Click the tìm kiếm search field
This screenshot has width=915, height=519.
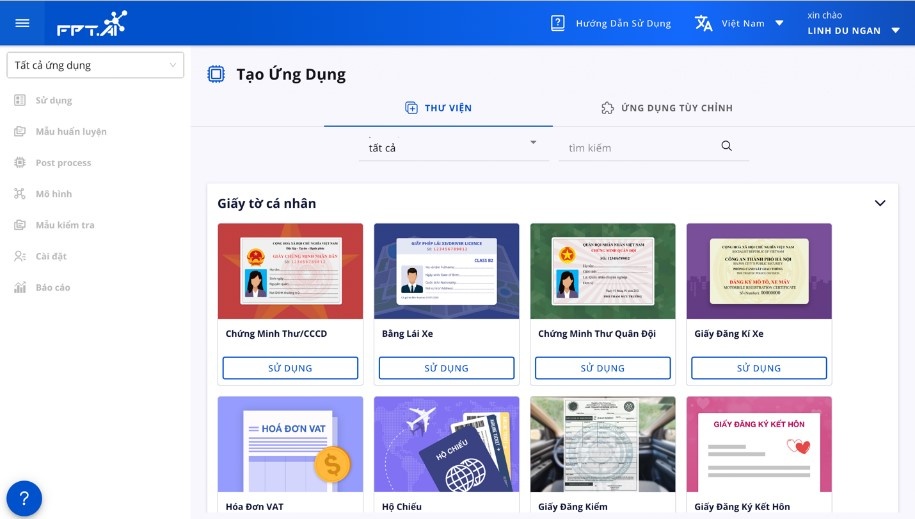point(640,148)
